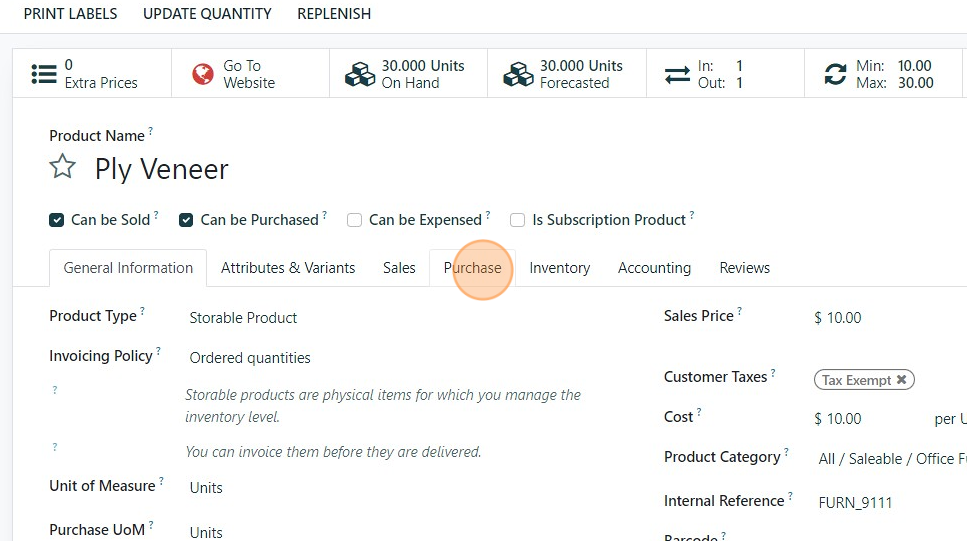Screen dimensions: 967x541
Task: Click the Extra Prices list icon
Action: pyautogui.click(x=43, y=74)
